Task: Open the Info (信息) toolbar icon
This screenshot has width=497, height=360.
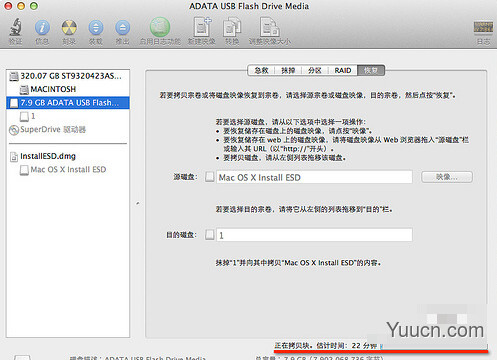Action: tap(42, 27)
